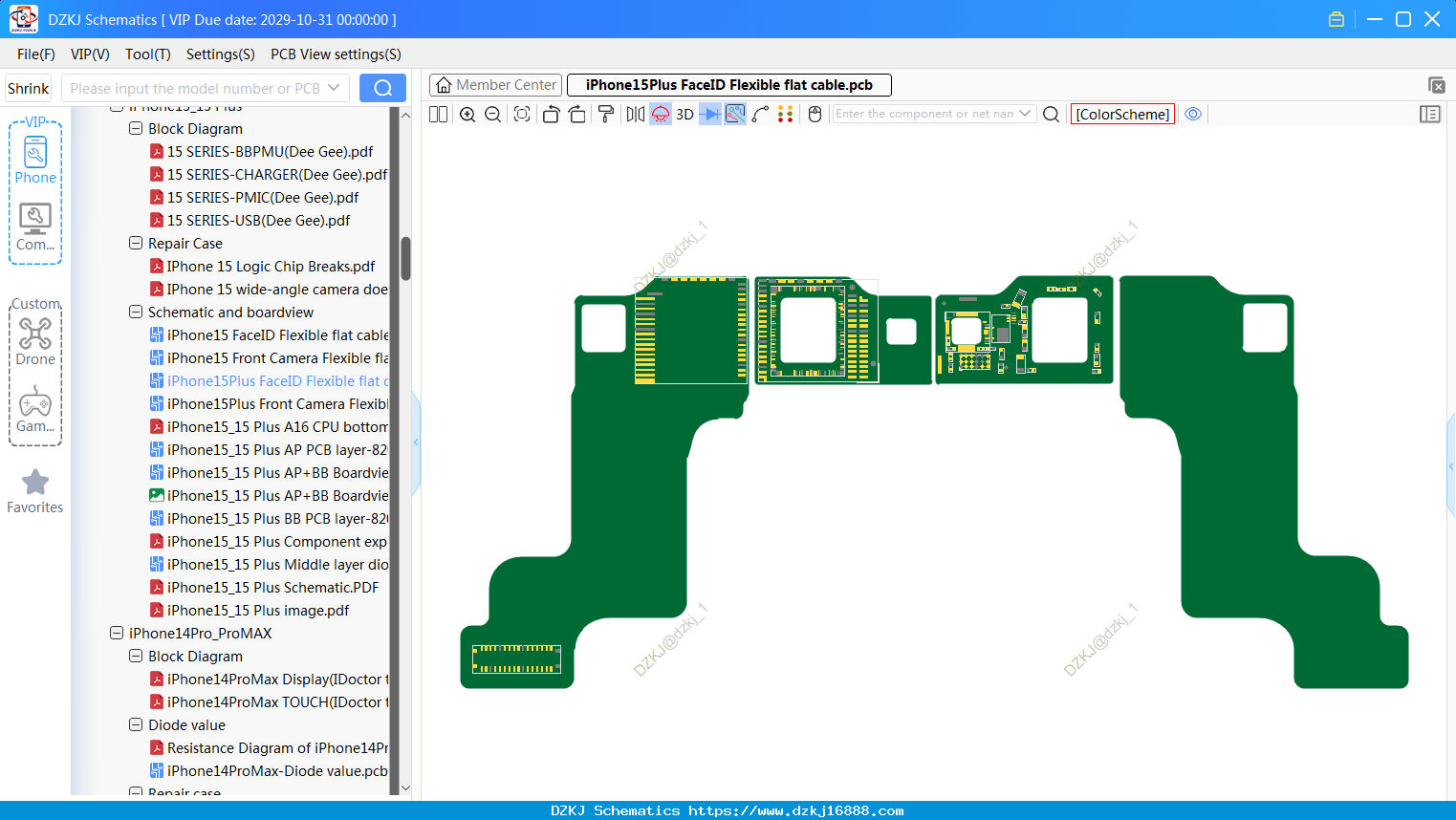Screen dimensions: 1456x820
Task: Select the paint roller tool
Action: [606, 114]
